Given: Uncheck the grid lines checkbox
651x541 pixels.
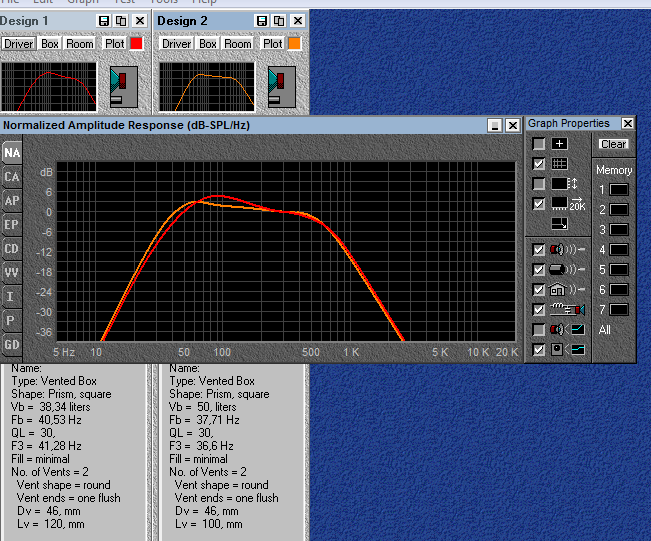Looking at the screenshot, I should click(539, 164).
